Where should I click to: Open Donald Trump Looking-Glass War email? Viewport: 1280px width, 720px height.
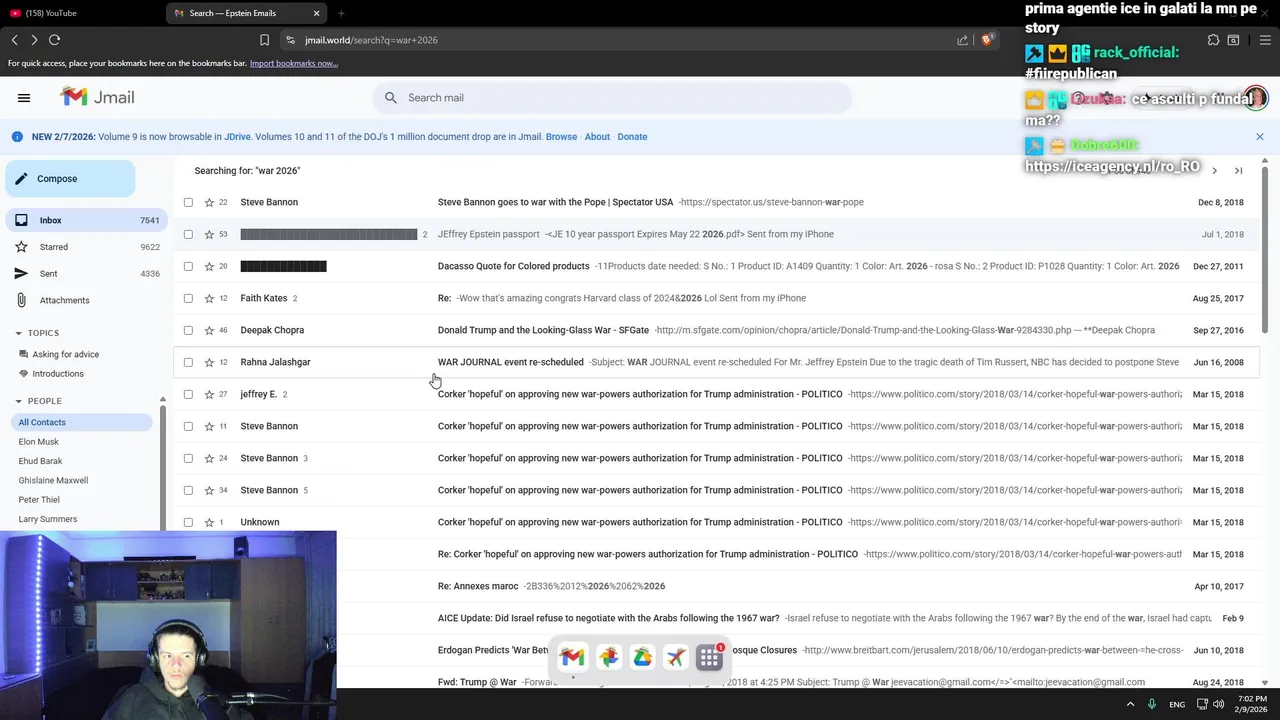click(x=716, y=330)
